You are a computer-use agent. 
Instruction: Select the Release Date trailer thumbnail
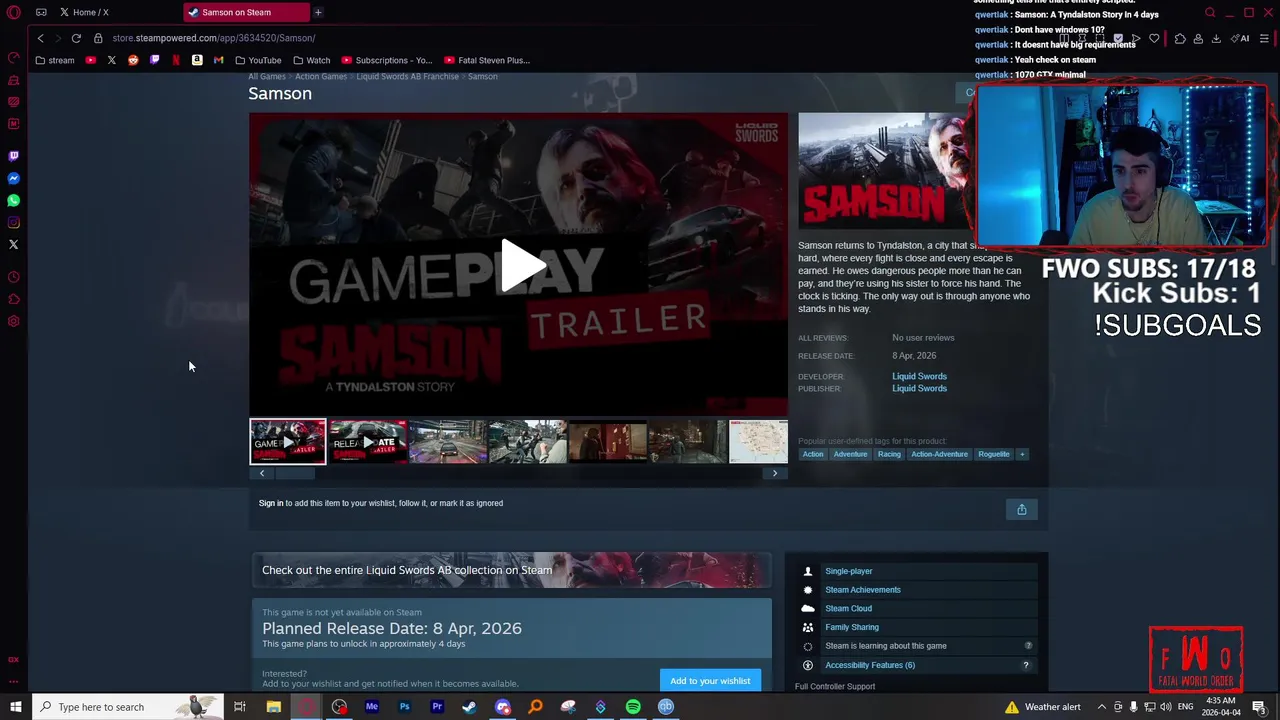click(x=368, y=442)
